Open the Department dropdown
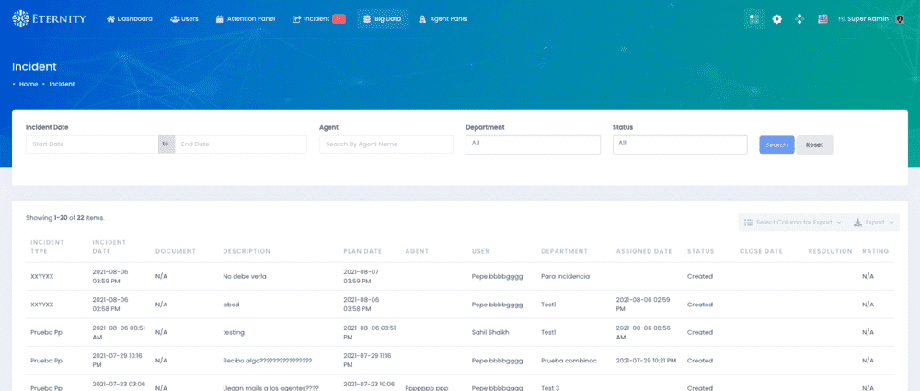This screenshot has height=391, width=920. 533,145
